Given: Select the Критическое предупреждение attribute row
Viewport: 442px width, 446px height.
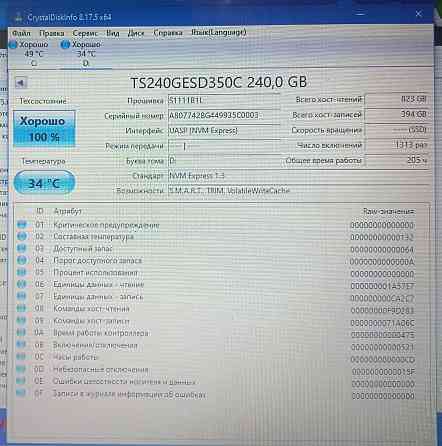Looking at the screenshot, I should 215,225.
